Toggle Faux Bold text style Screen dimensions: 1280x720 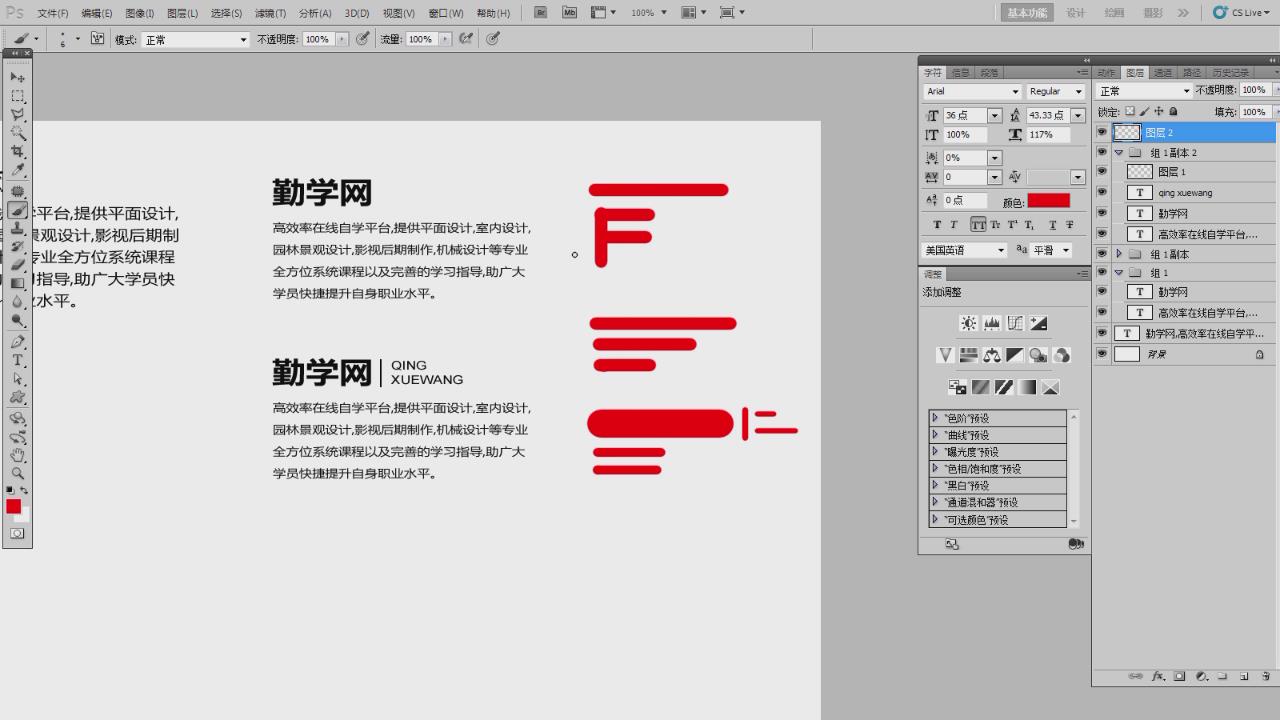(937, 225)
